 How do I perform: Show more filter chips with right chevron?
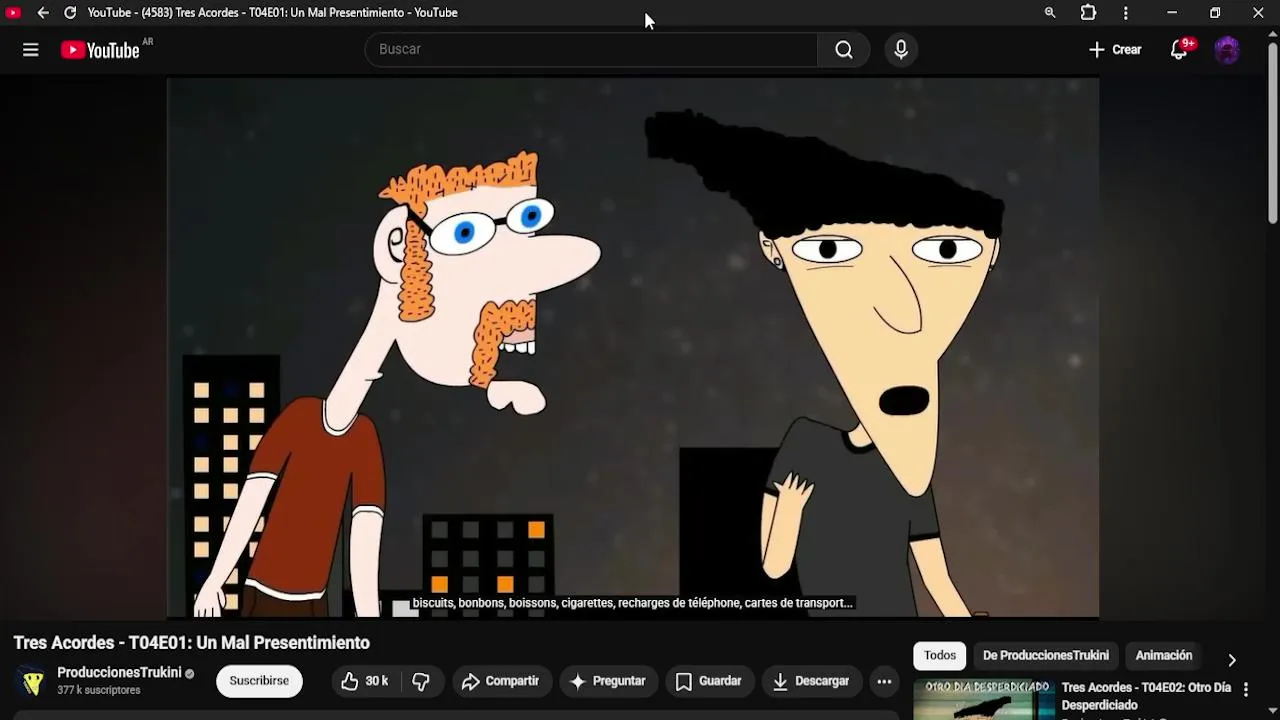click(1232, 660)
